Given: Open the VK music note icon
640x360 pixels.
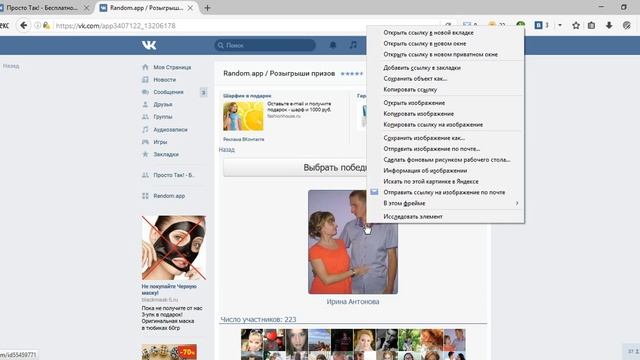Looking at the screenshot, I should tap(353, 45).
